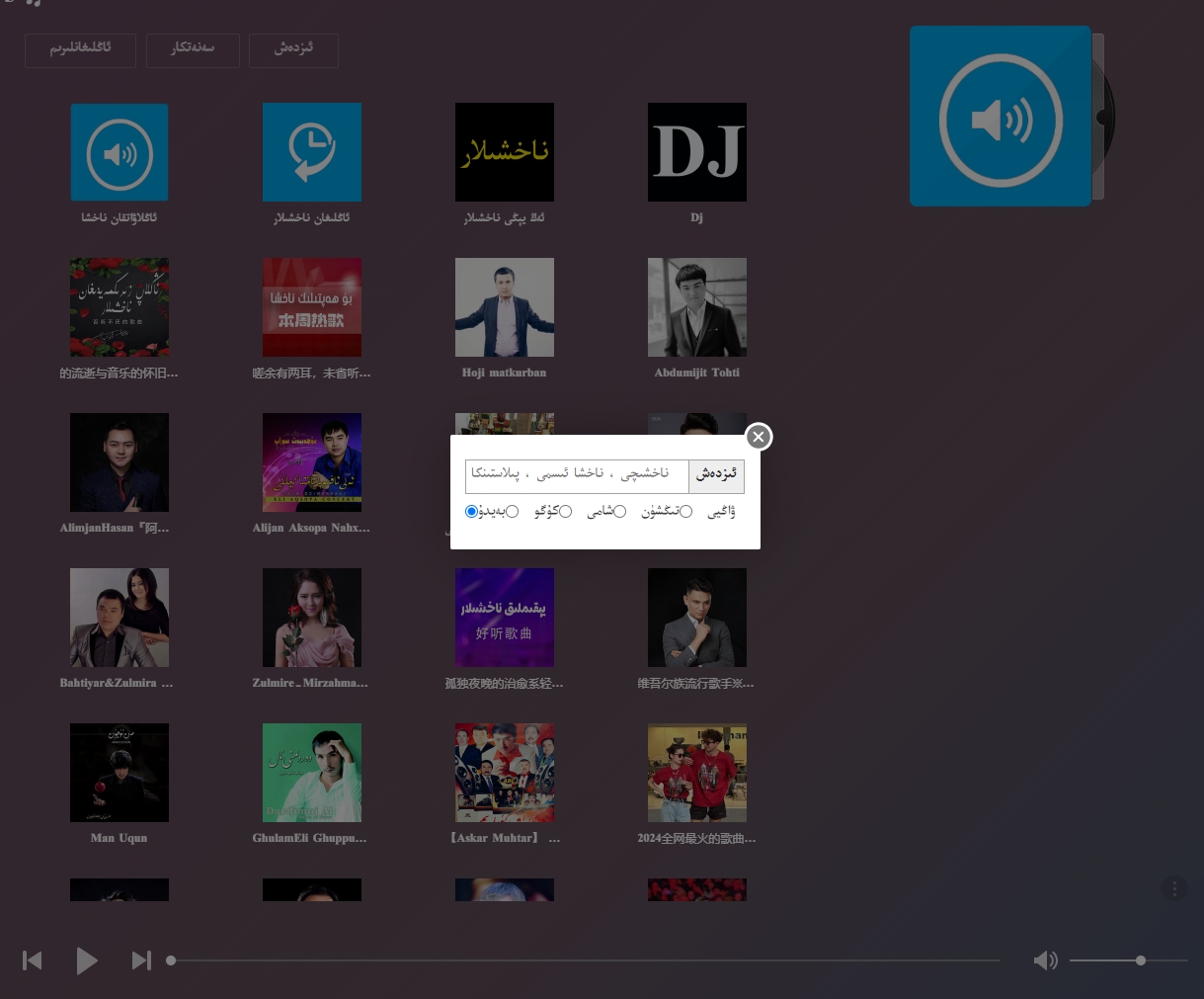Mute using the bottom speaker icon

[x=1045, y=960]
